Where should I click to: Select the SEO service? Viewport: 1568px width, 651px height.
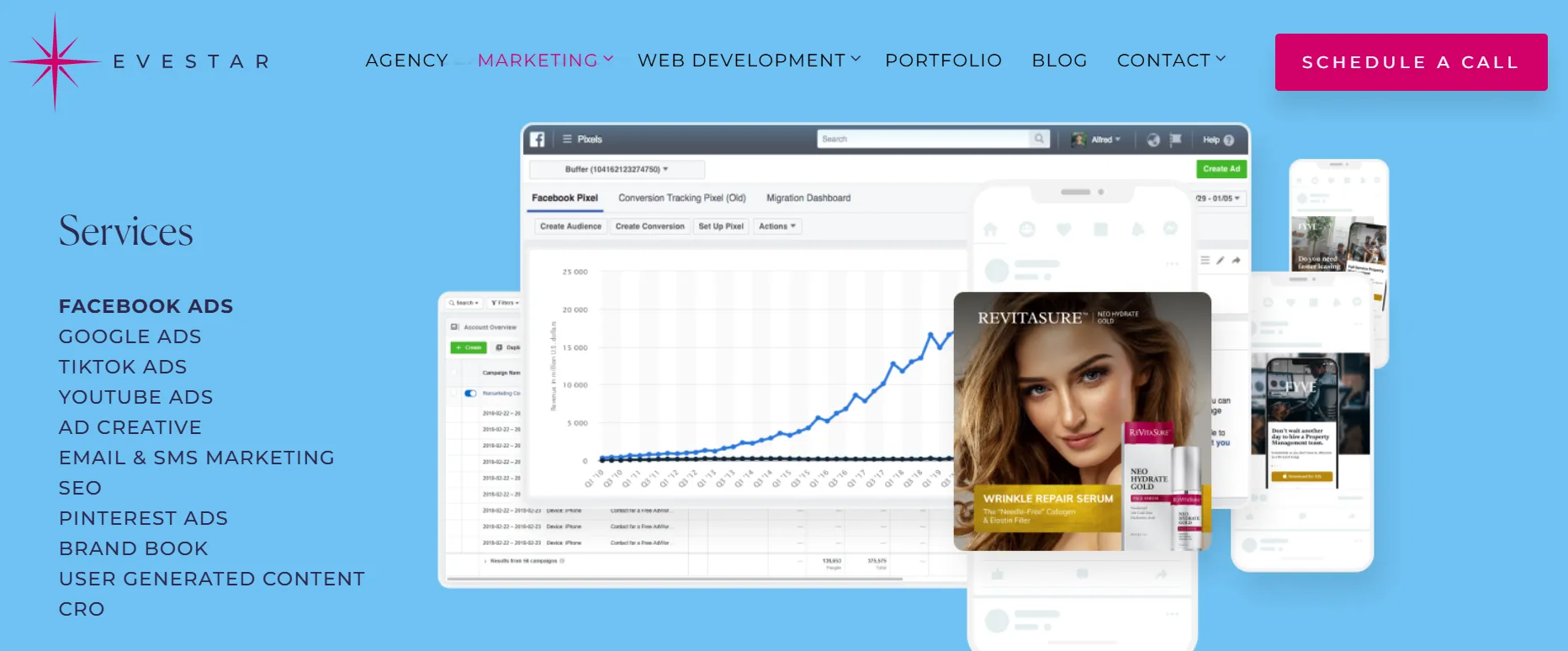tap(80, 488)
